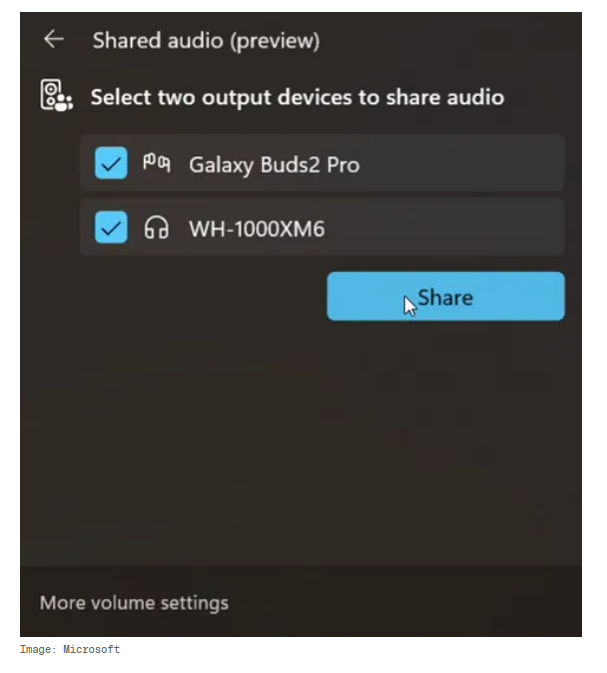Image resolution: width=607 pixels, height=673 pixels.
Task: Click blank space in WH-1000XM6 row
Action: tap(444, 227)
